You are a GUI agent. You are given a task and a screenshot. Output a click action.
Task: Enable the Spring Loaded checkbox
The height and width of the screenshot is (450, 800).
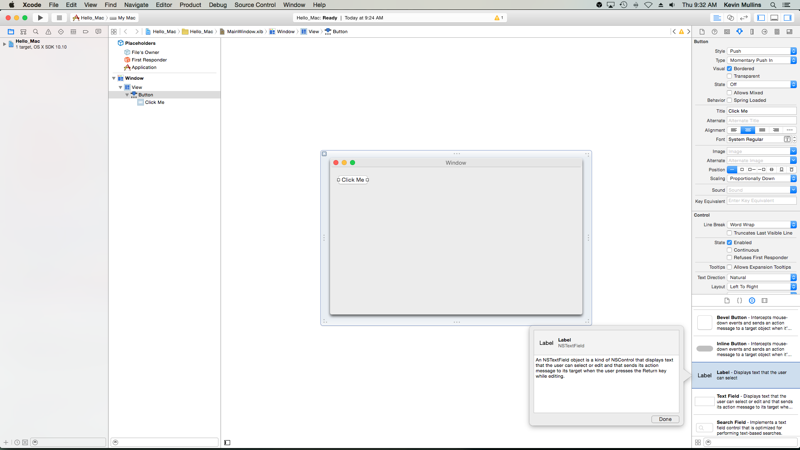point(730,101)
